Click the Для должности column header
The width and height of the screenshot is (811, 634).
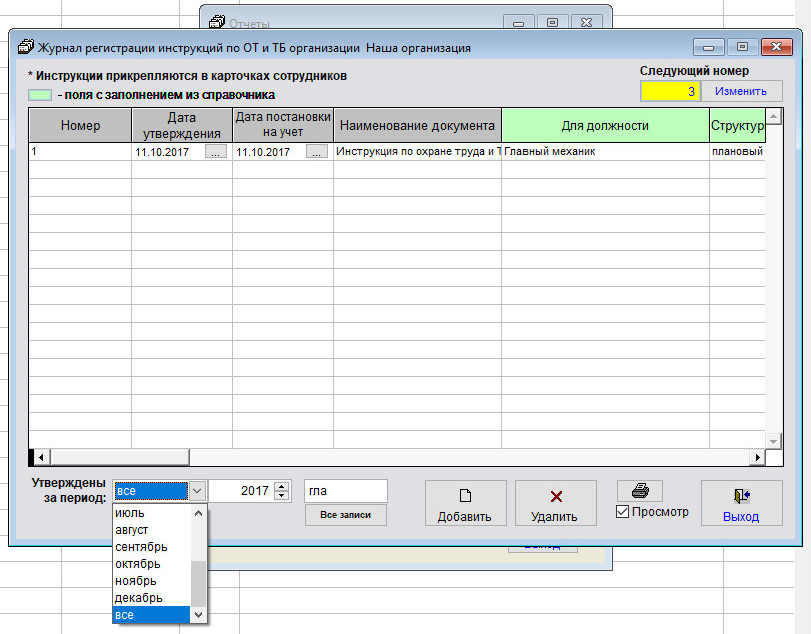coord(604,126)
